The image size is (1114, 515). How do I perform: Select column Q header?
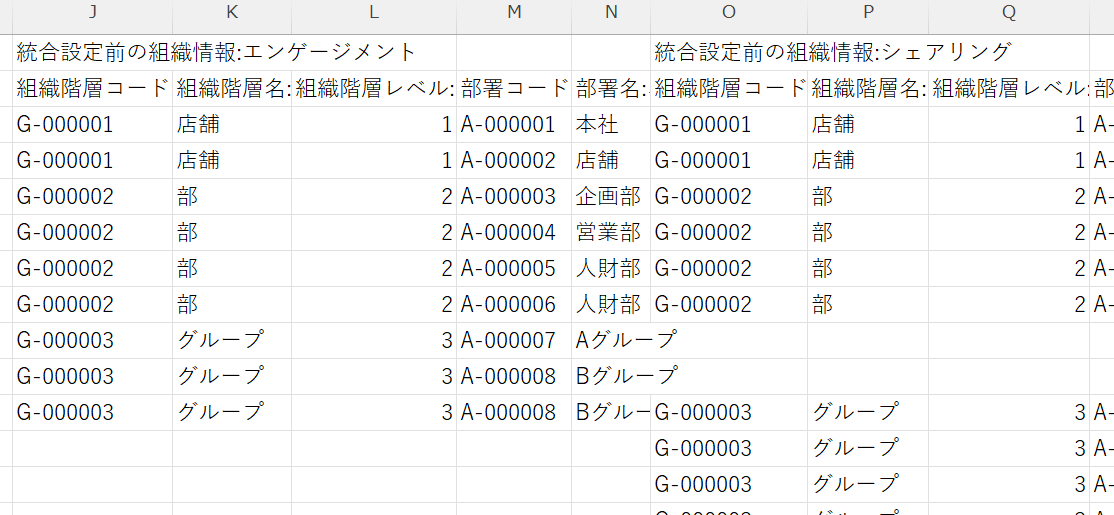1008,12
